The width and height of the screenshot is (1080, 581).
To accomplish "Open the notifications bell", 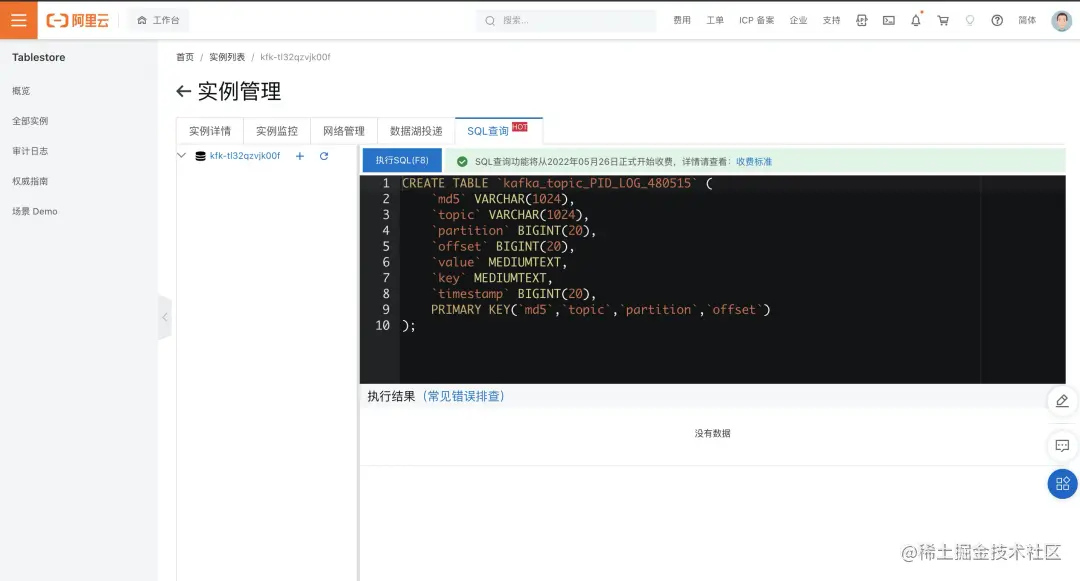I will [x=915, y=21].
